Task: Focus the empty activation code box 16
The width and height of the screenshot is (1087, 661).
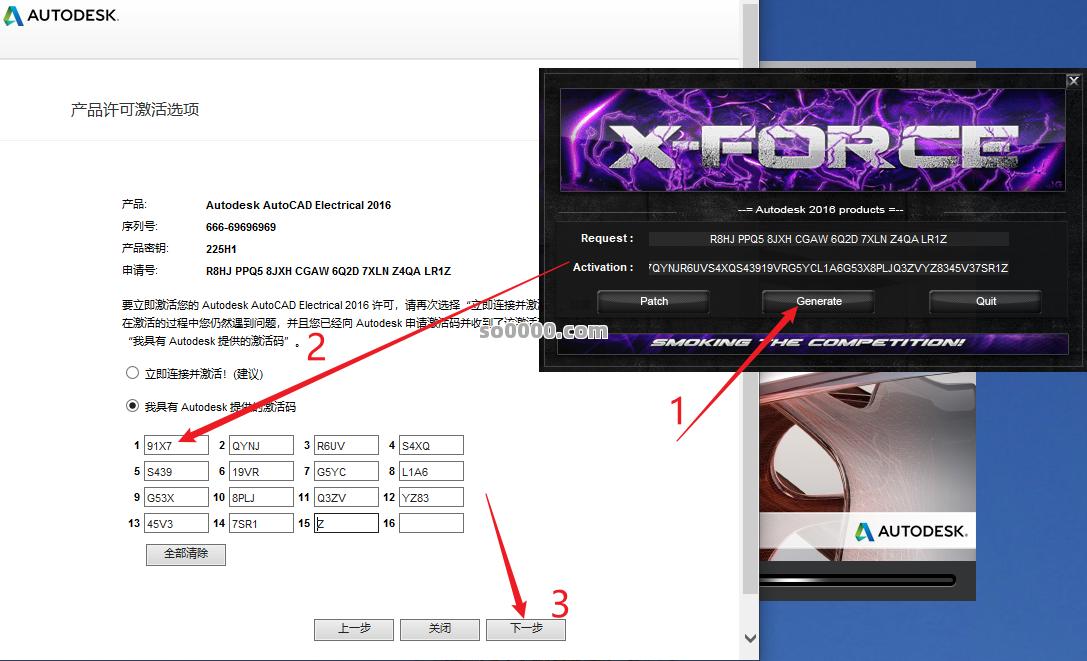Action: coord(431,523)
